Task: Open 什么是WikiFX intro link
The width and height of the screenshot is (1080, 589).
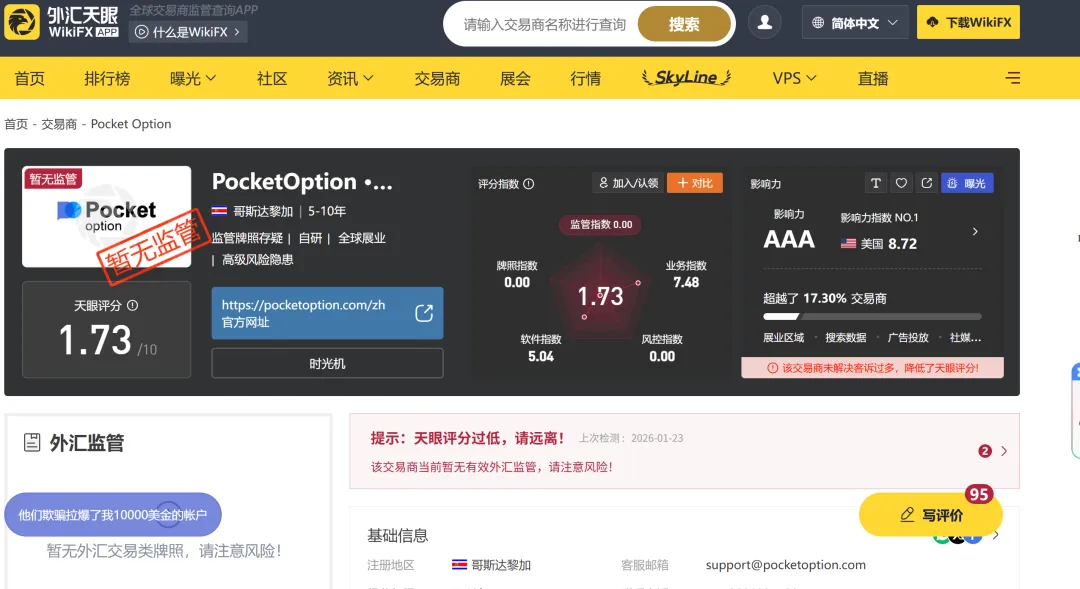Action: pos(188,32)
